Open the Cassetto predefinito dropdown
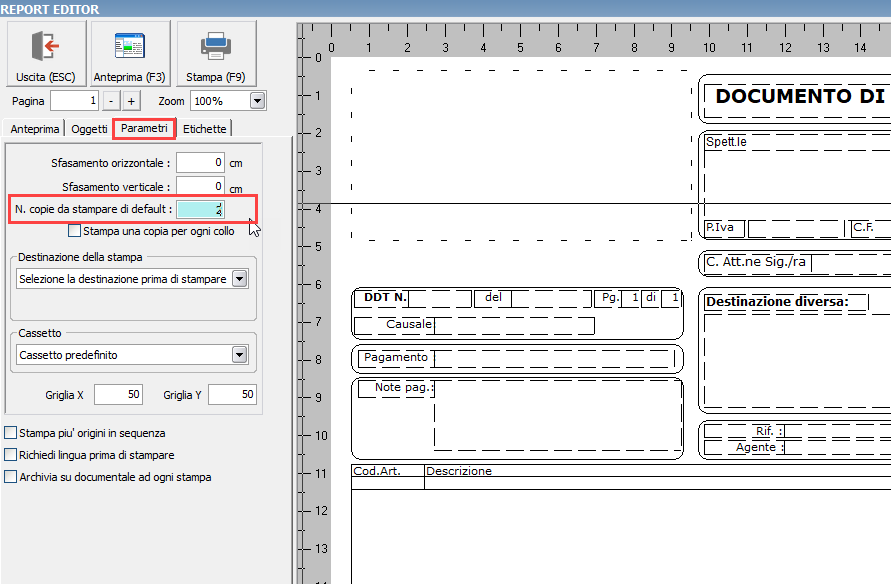The image size is (891, 584). (240, 354)
